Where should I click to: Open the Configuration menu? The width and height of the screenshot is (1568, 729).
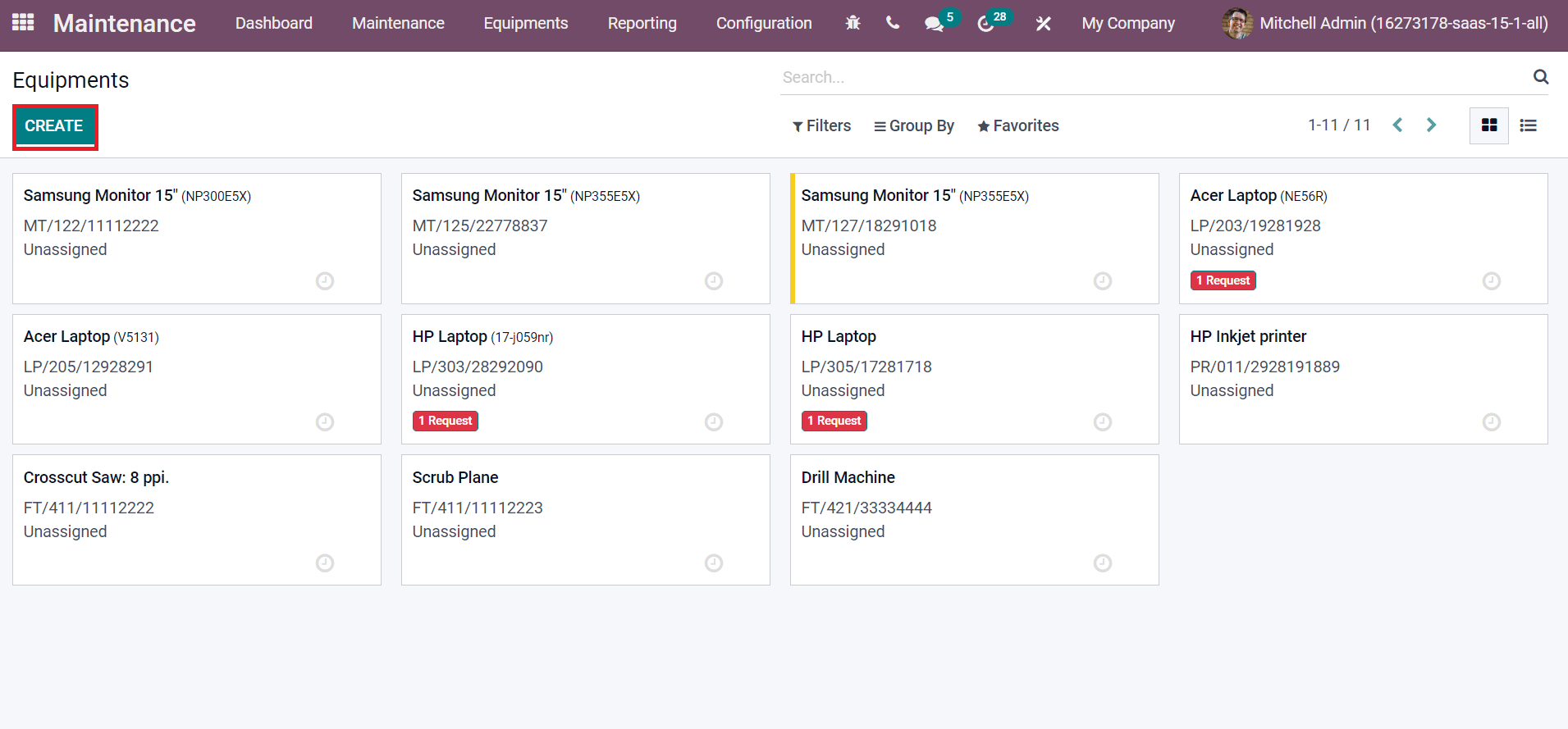point(764,23)
